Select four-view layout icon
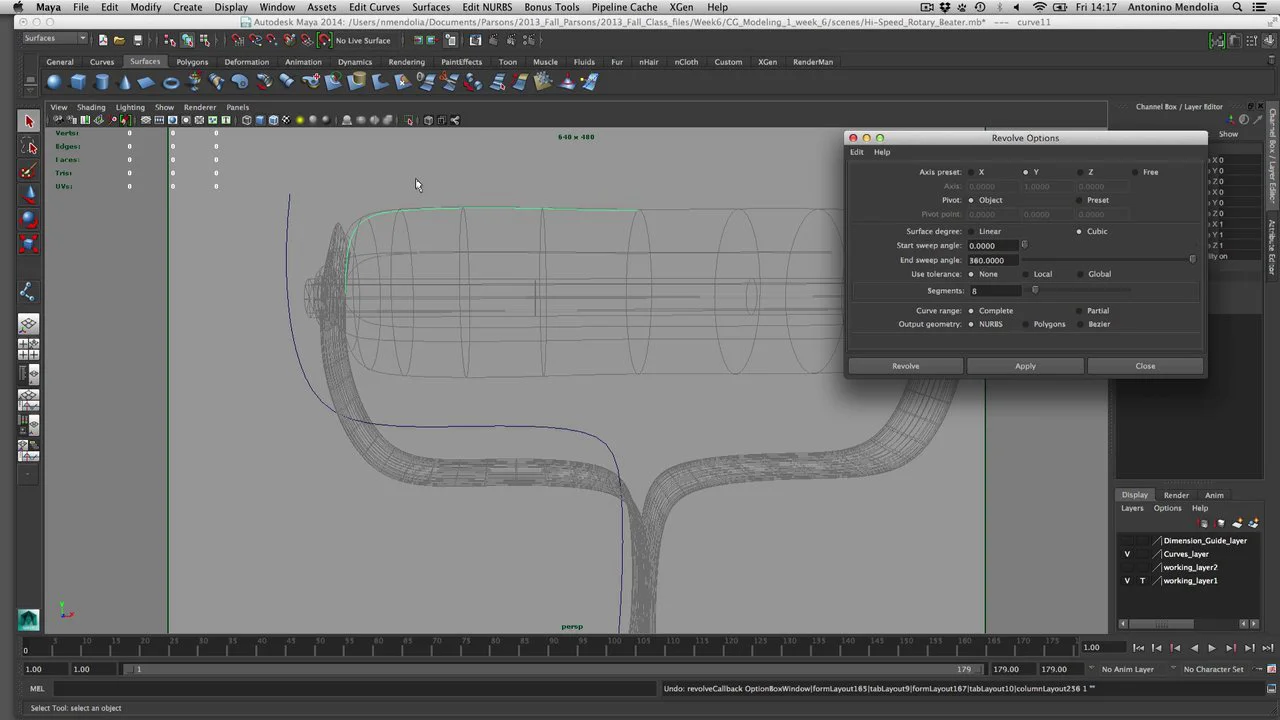The width and height of the screenshot is (1280, 720). [x=28, y=349]
